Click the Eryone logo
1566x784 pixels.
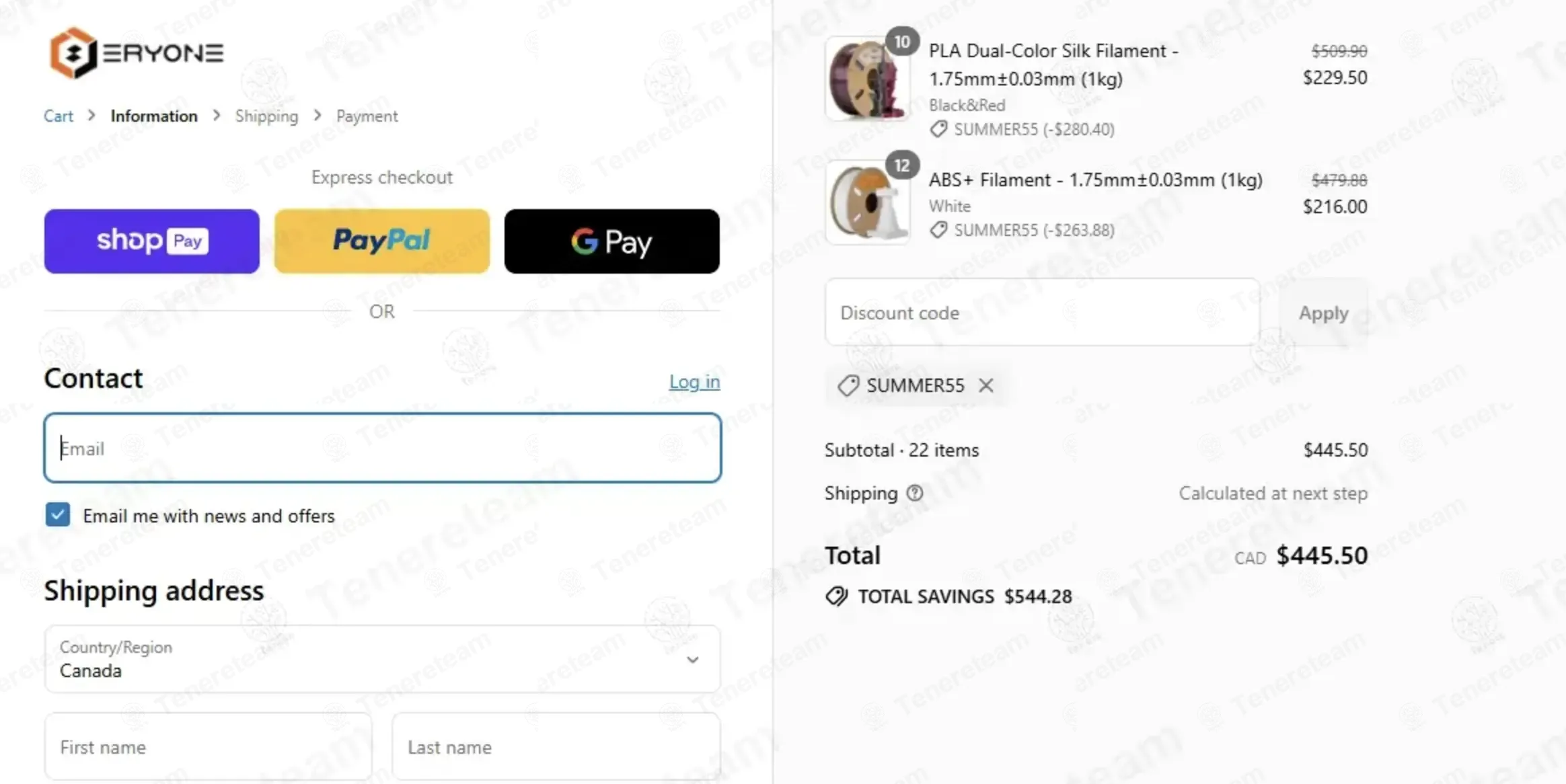137,52
